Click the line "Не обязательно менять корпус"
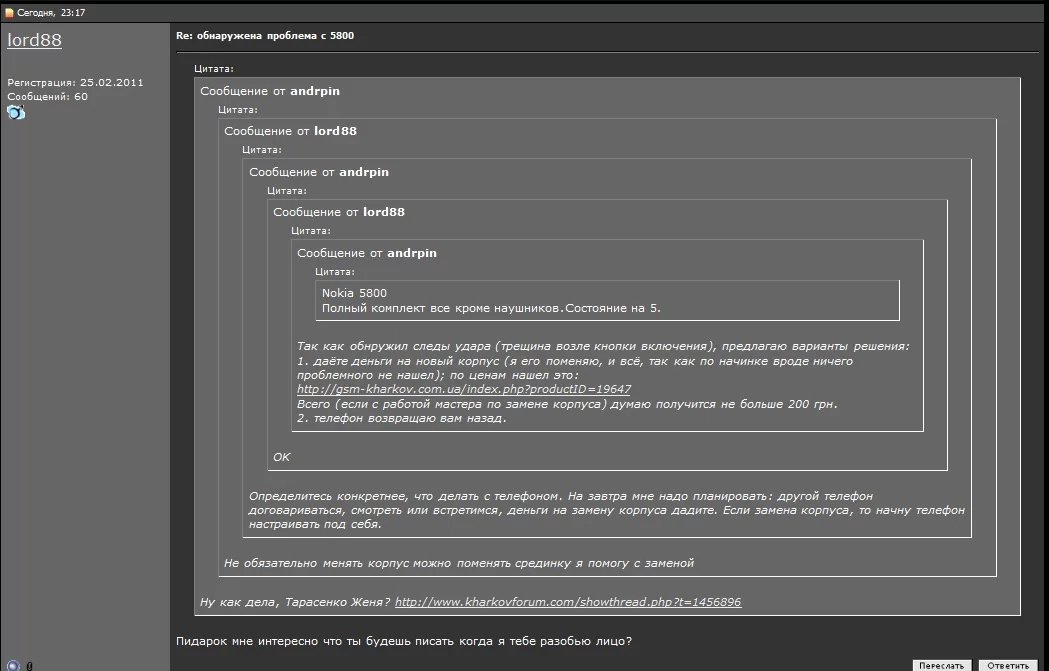 click(458, 563)
